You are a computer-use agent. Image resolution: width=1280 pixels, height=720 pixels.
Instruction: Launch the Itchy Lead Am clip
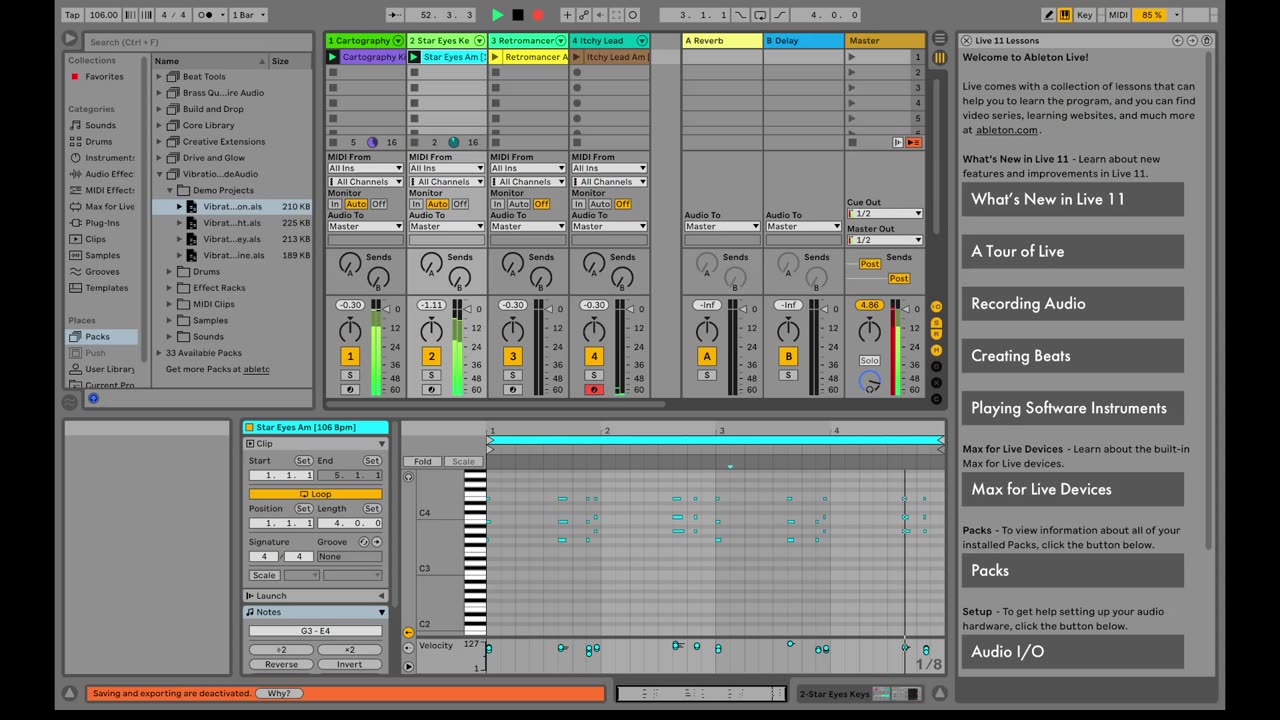click(577, 57)
